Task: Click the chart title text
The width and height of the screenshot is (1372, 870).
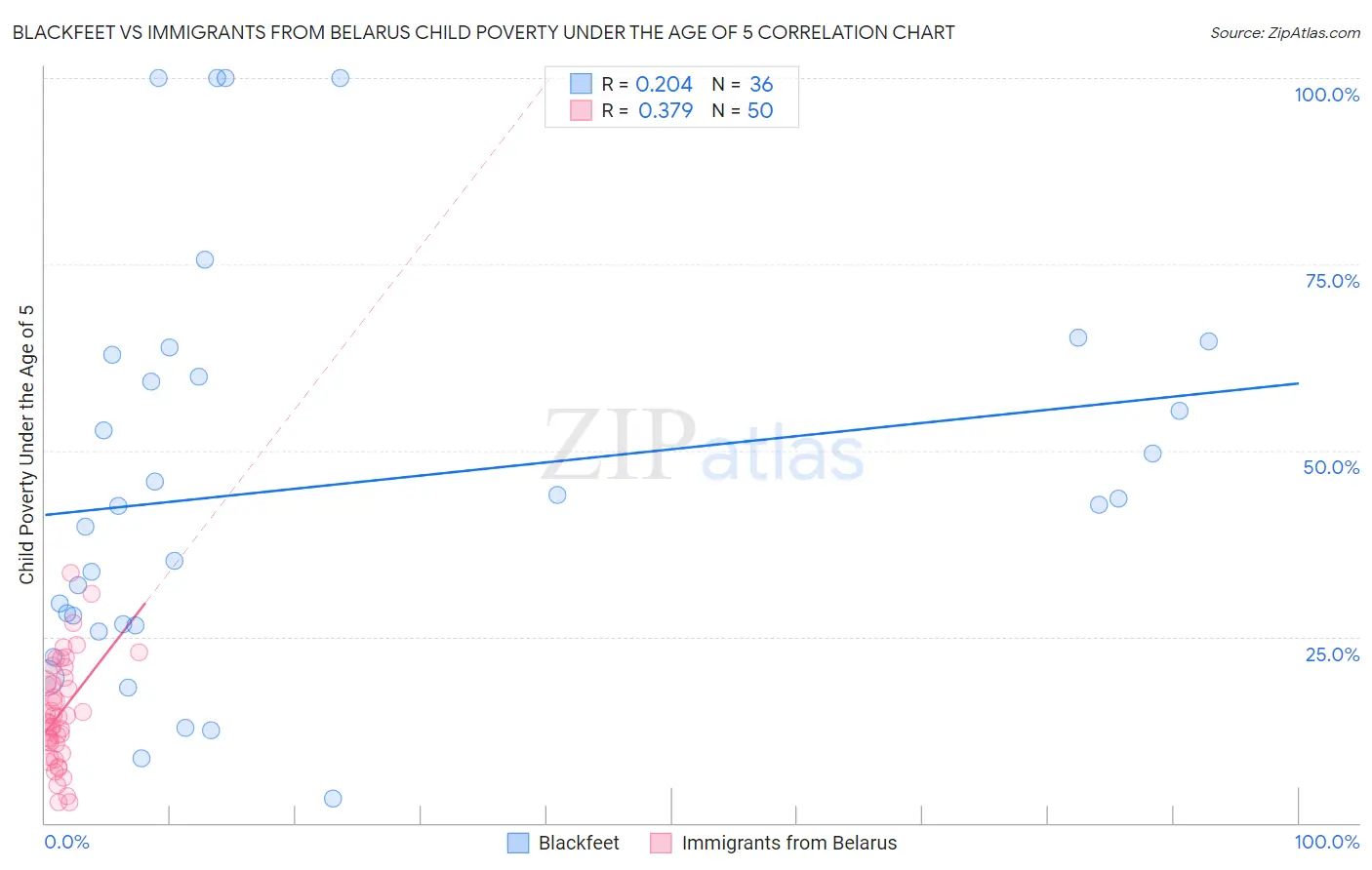Action: pyautogui.click(x=484, y=32)
